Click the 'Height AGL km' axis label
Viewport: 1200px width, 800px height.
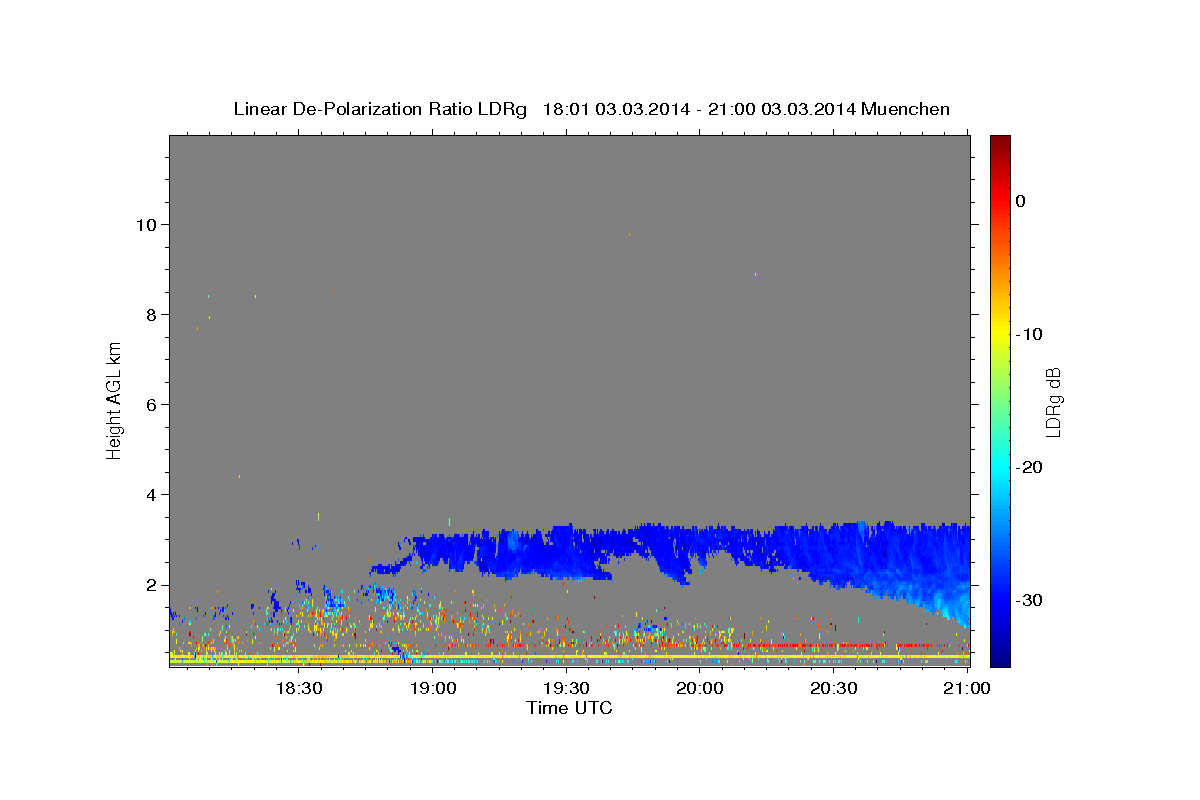coord(114,400)
